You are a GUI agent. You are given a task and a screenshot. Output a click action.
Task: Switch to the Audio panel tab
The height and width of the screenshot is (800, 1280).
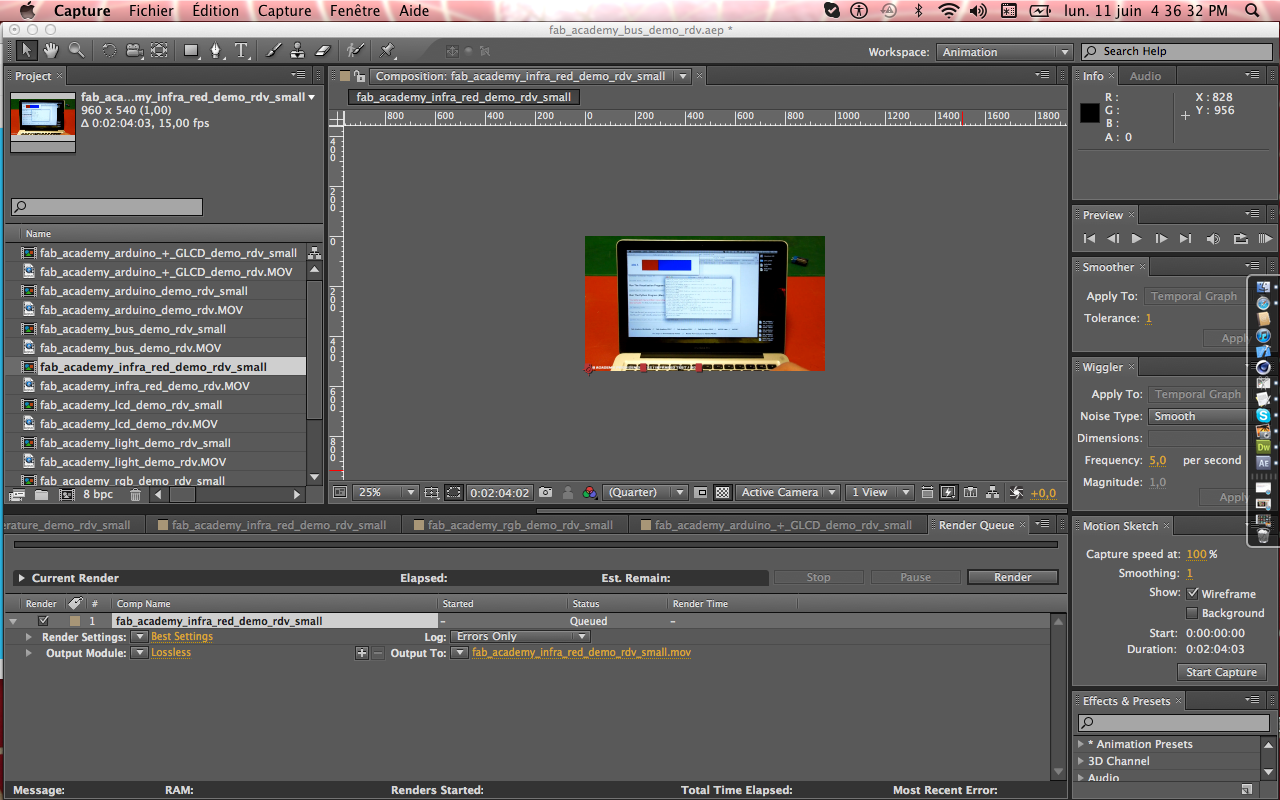pos(1146,75)
